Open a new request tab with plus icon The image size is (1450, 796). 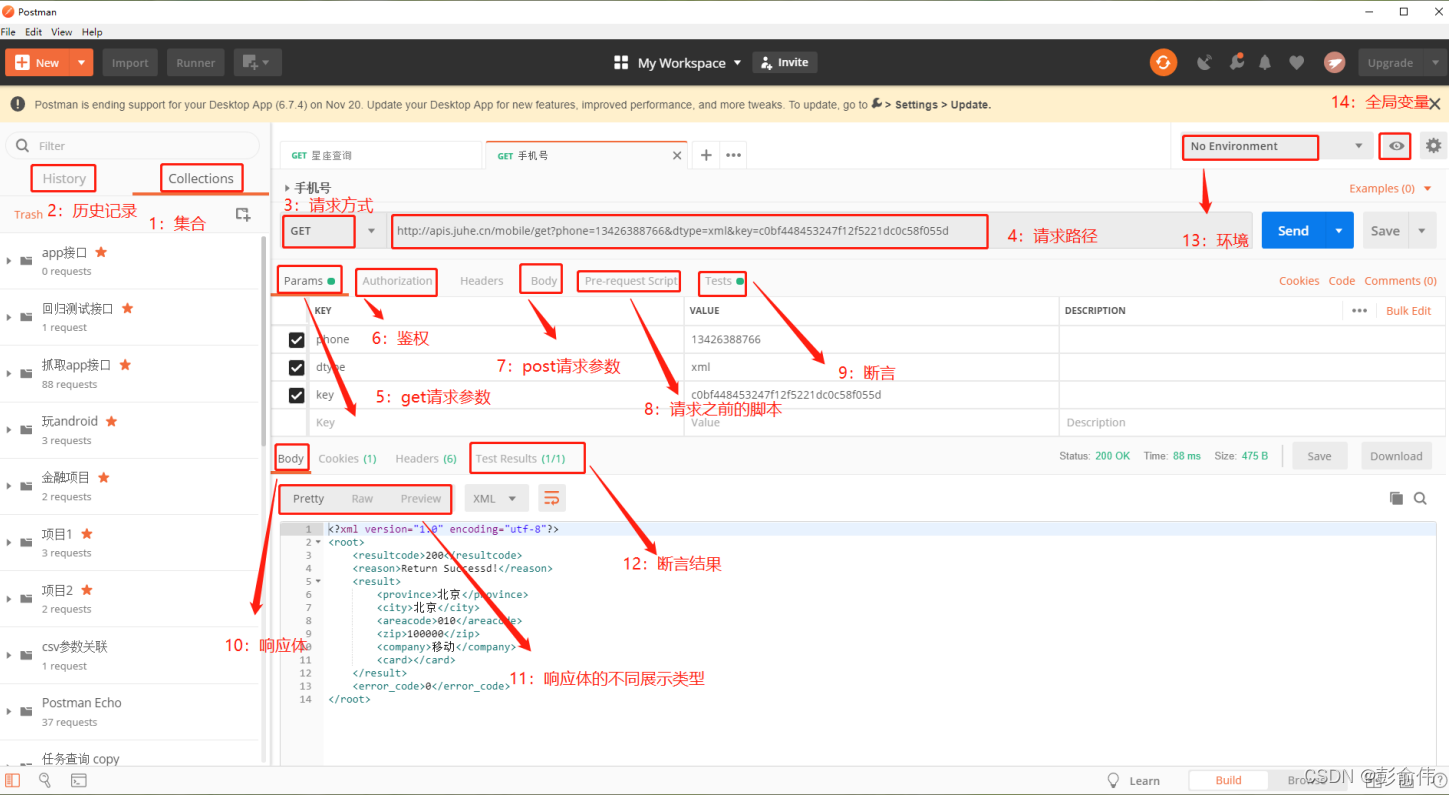click(706, 155)
